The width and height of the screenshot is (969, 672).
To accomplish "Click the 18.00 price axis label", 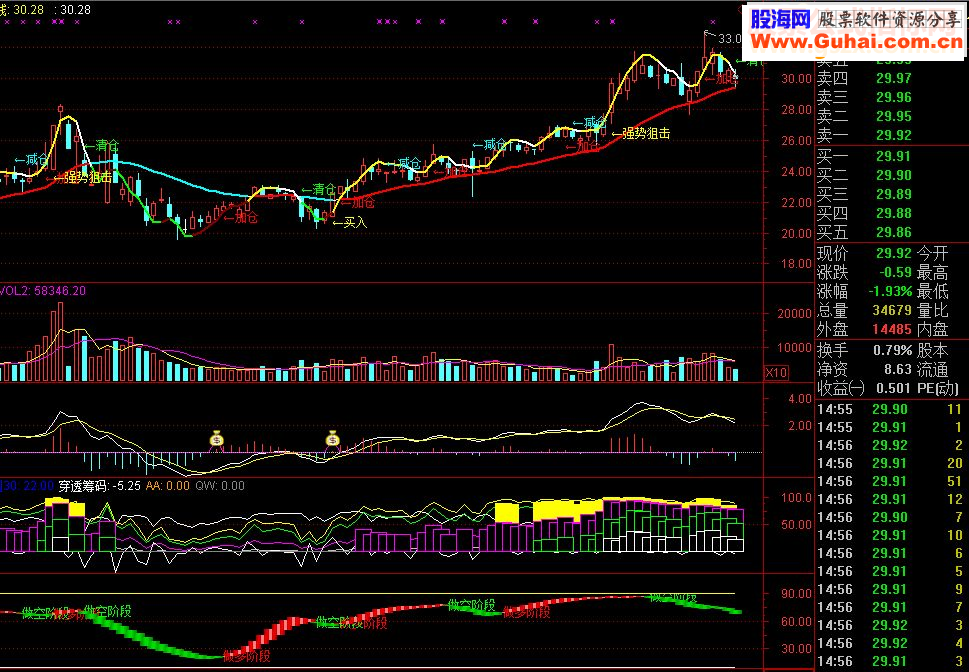I will tap(796, 264).
